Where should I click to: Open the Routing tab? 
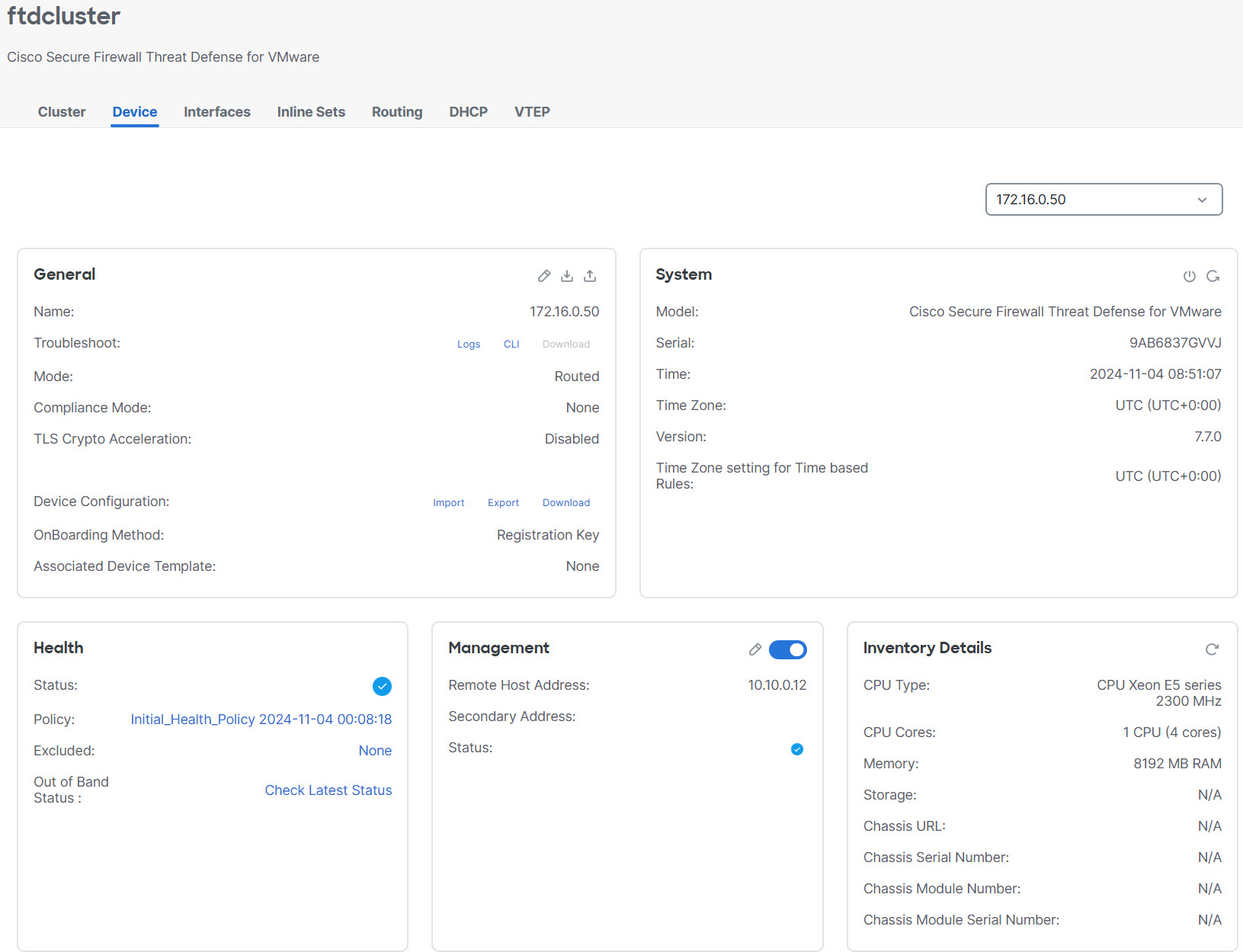[x=396, y=111]
